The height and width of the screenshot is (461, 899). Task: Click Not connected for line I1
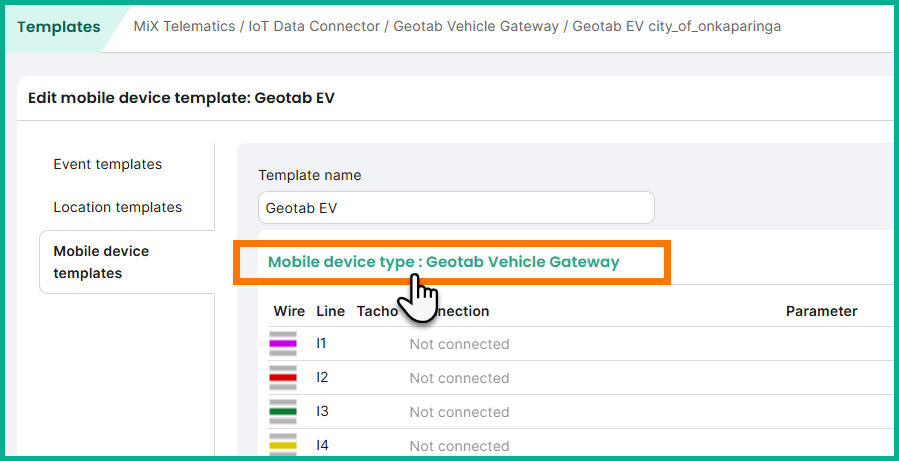pyautogui.click(x=459, y=344)
